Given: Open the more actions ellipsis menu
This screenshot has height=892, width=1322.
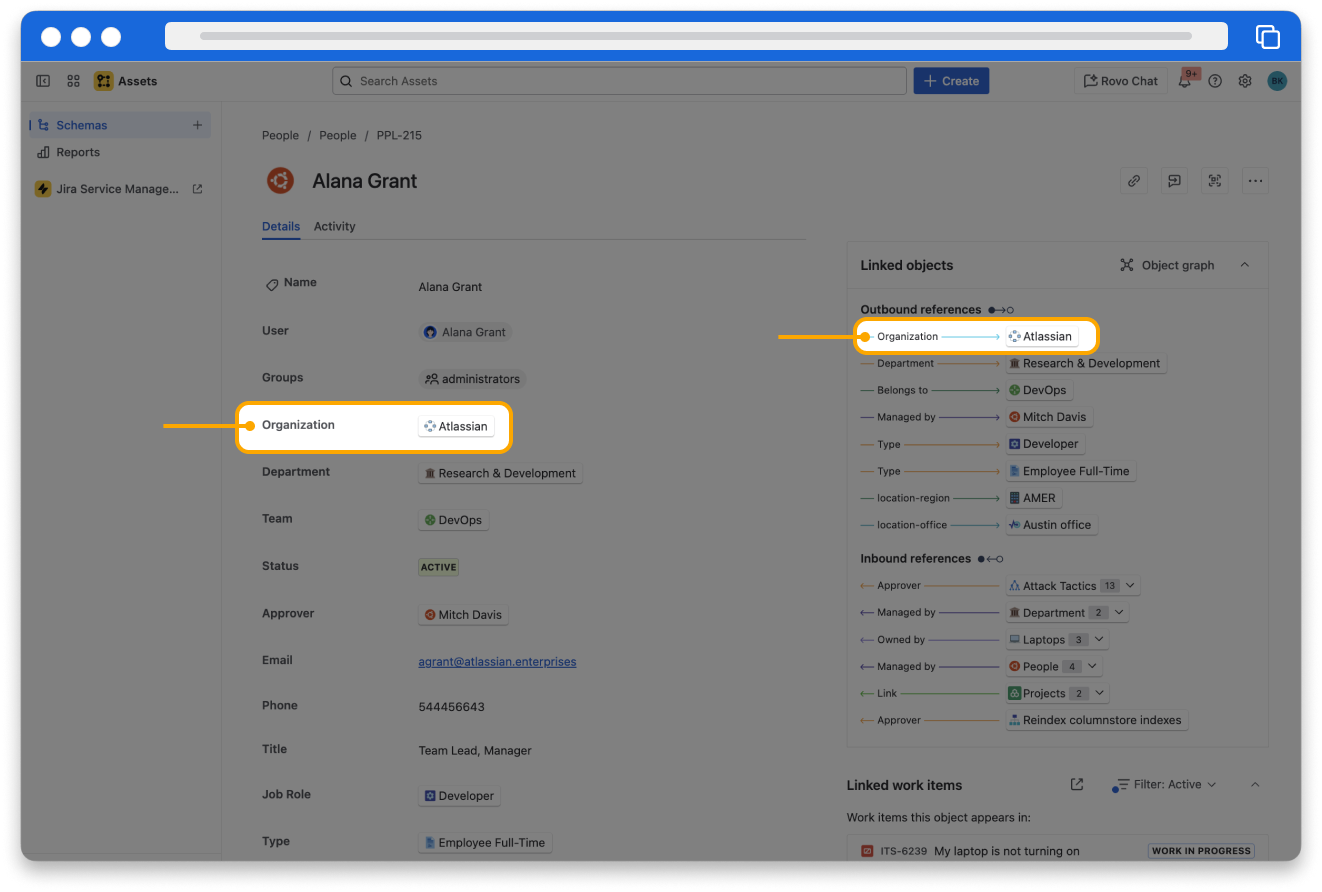Looking at the screenshot, I should pos(1255,181).
